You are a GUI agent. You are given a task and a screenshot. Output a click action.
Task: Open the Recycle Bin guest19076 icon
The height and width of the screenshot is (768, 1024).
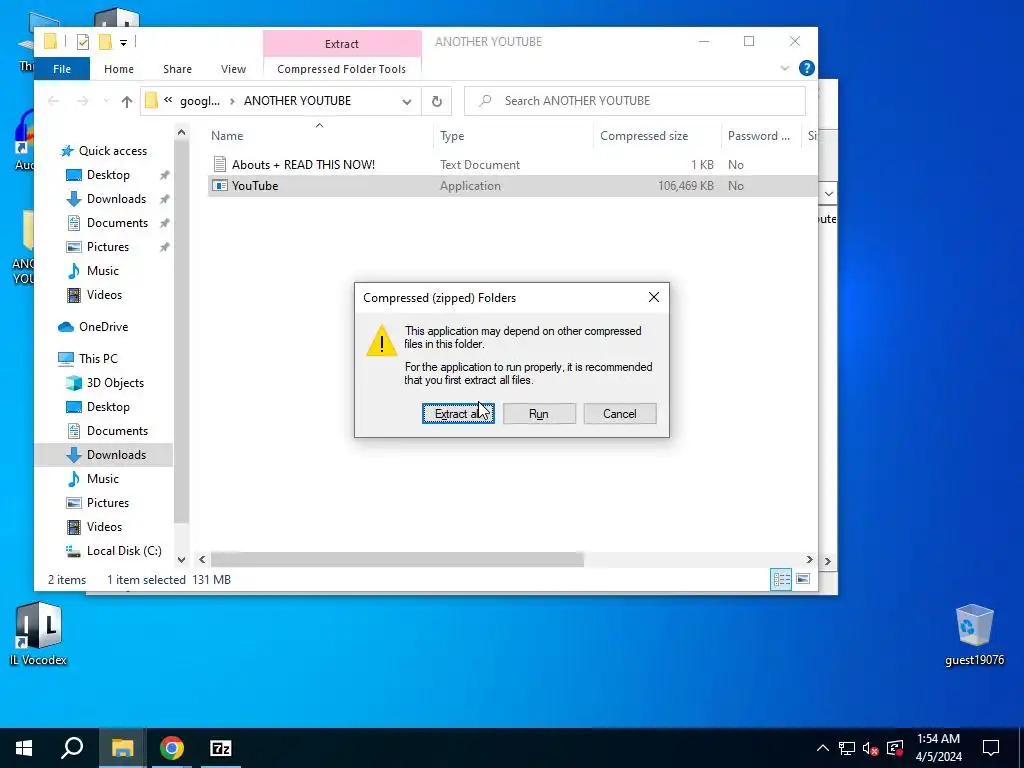(x=974, y=635)
